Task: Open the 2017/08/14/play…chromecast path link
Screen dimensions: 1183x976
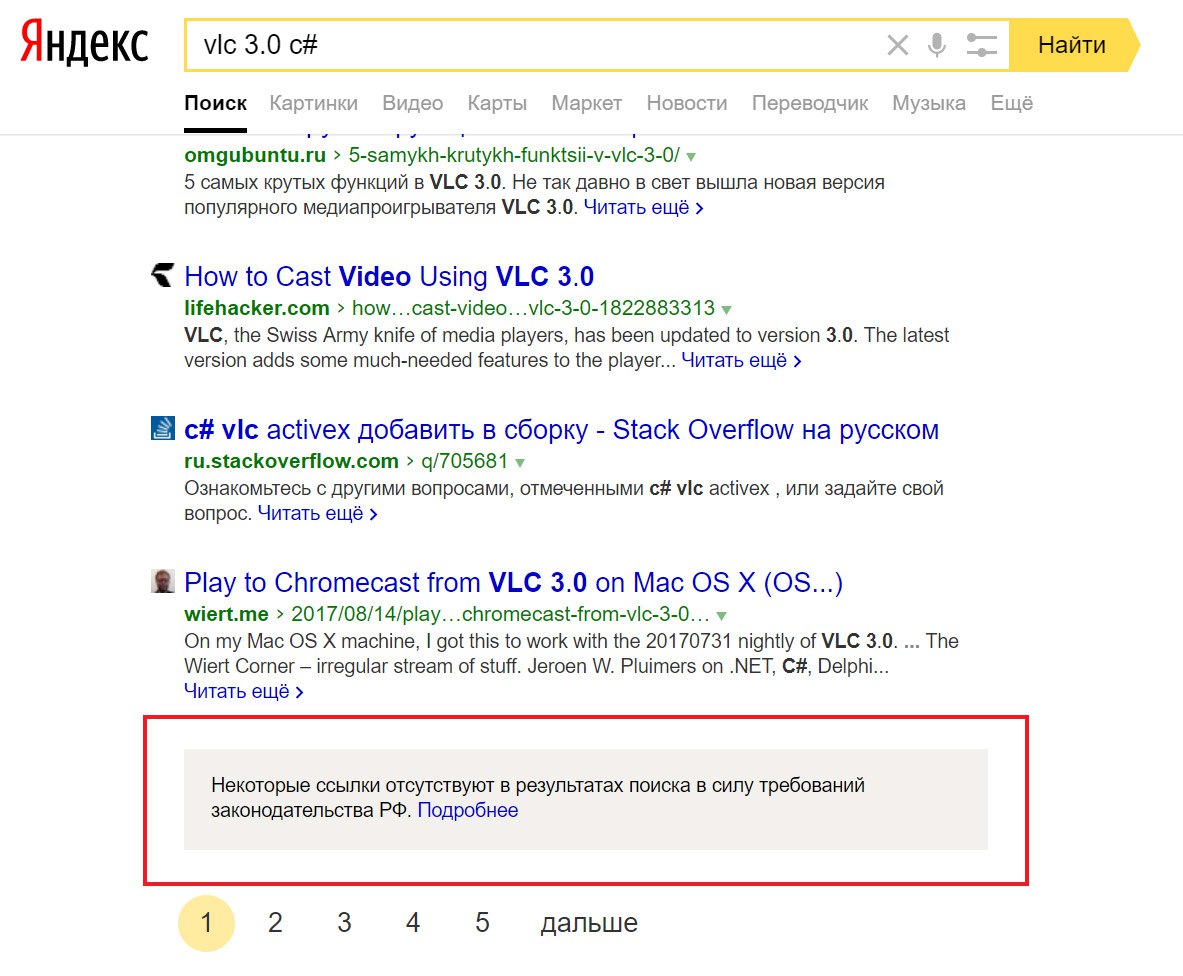Action: pyautogui.click(x=500, y=614)
